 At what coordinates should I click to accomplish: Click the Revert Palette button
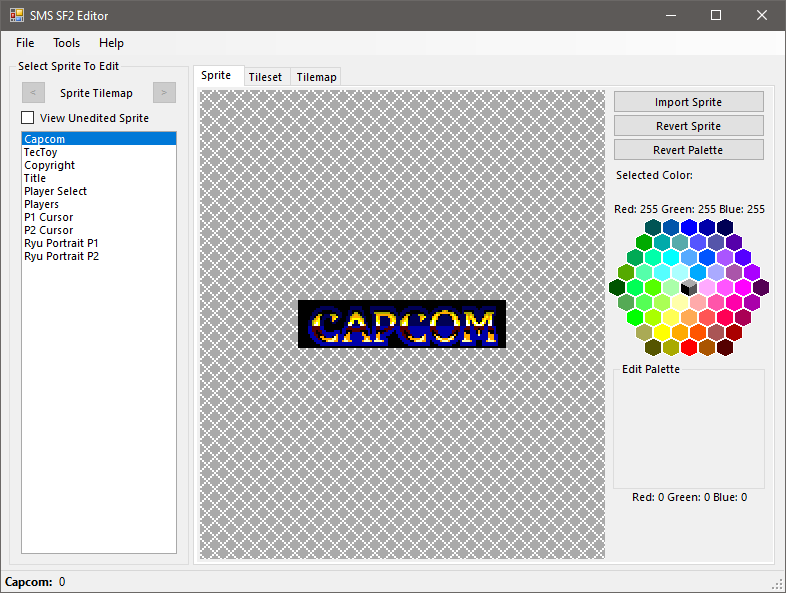(688, 150)
